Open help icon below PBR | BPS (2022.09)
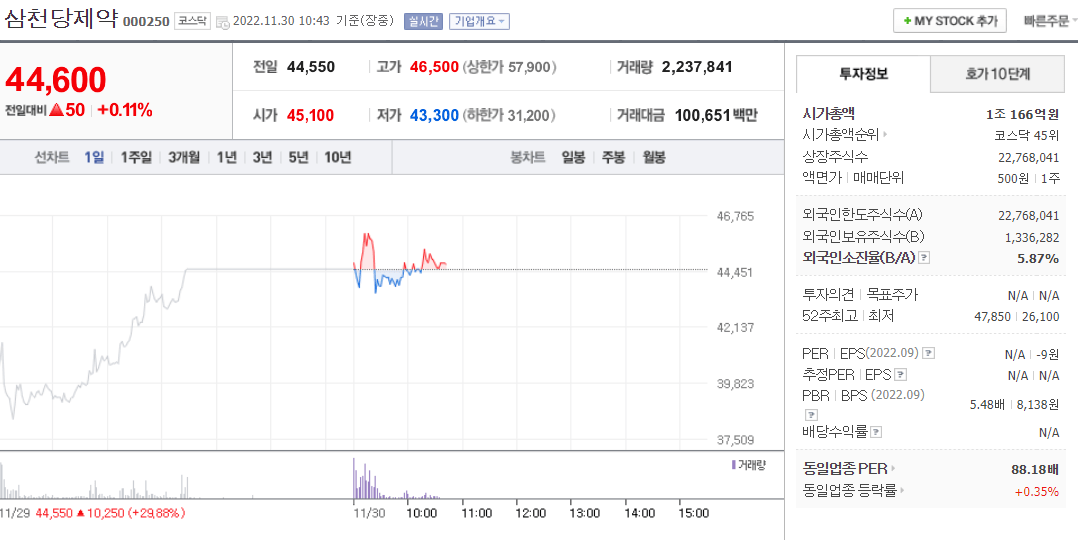Screen dimensions: 1084x540 point(812,415)
